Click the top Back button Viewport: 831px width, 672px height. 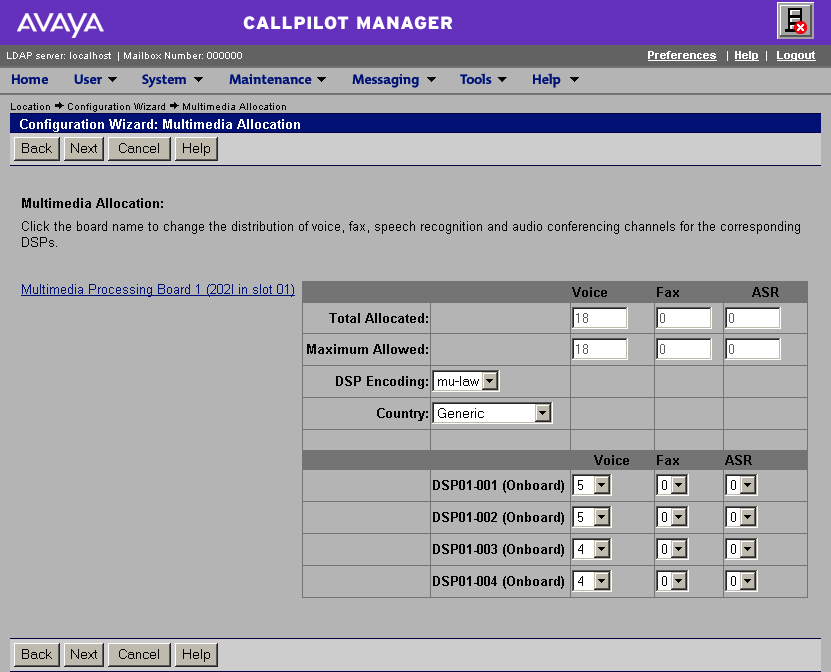(x=37, y=148)
